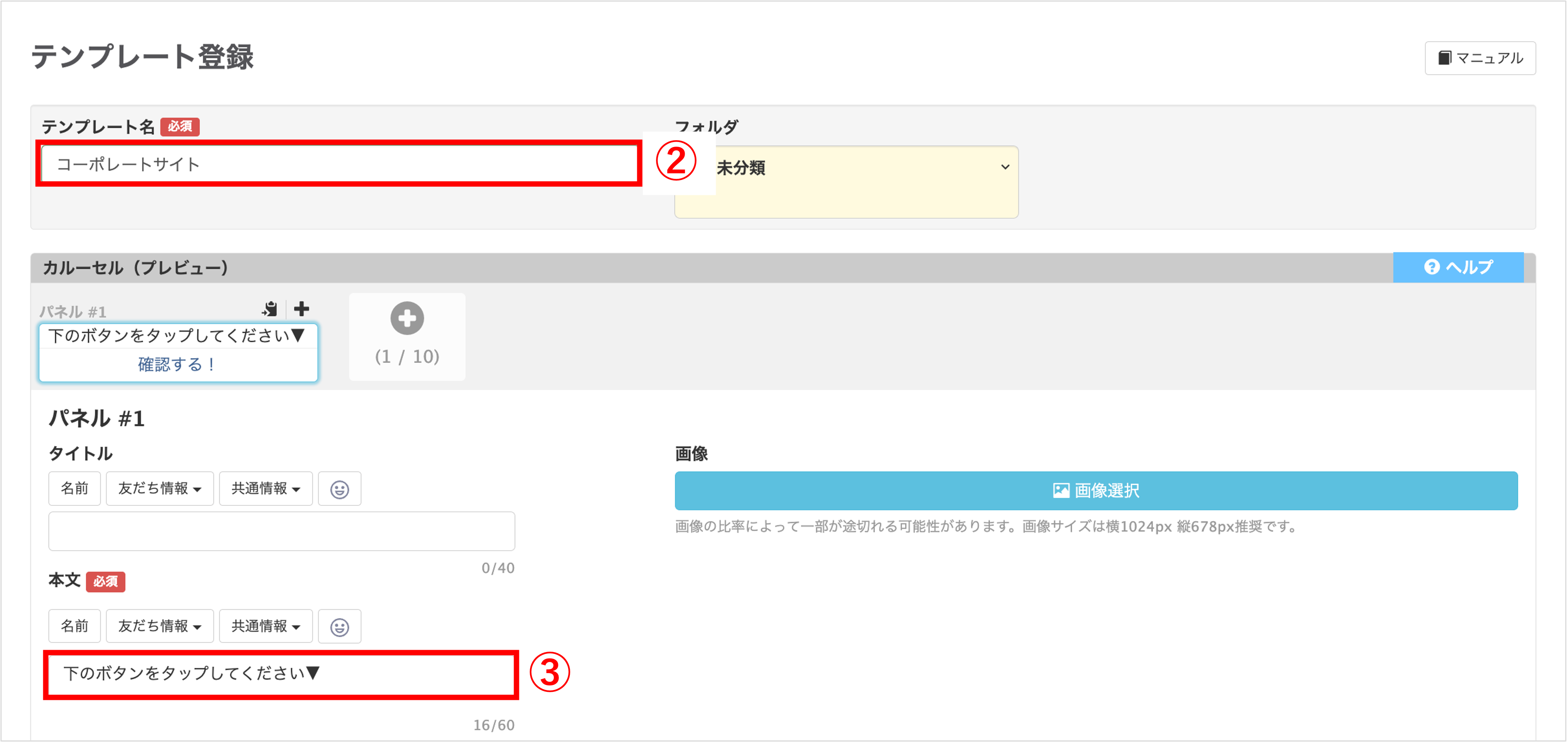The height and width of the screenshot is (742, 1568).
Task: Expand body 友だち情報 dropdown
Action: (160, 626)
